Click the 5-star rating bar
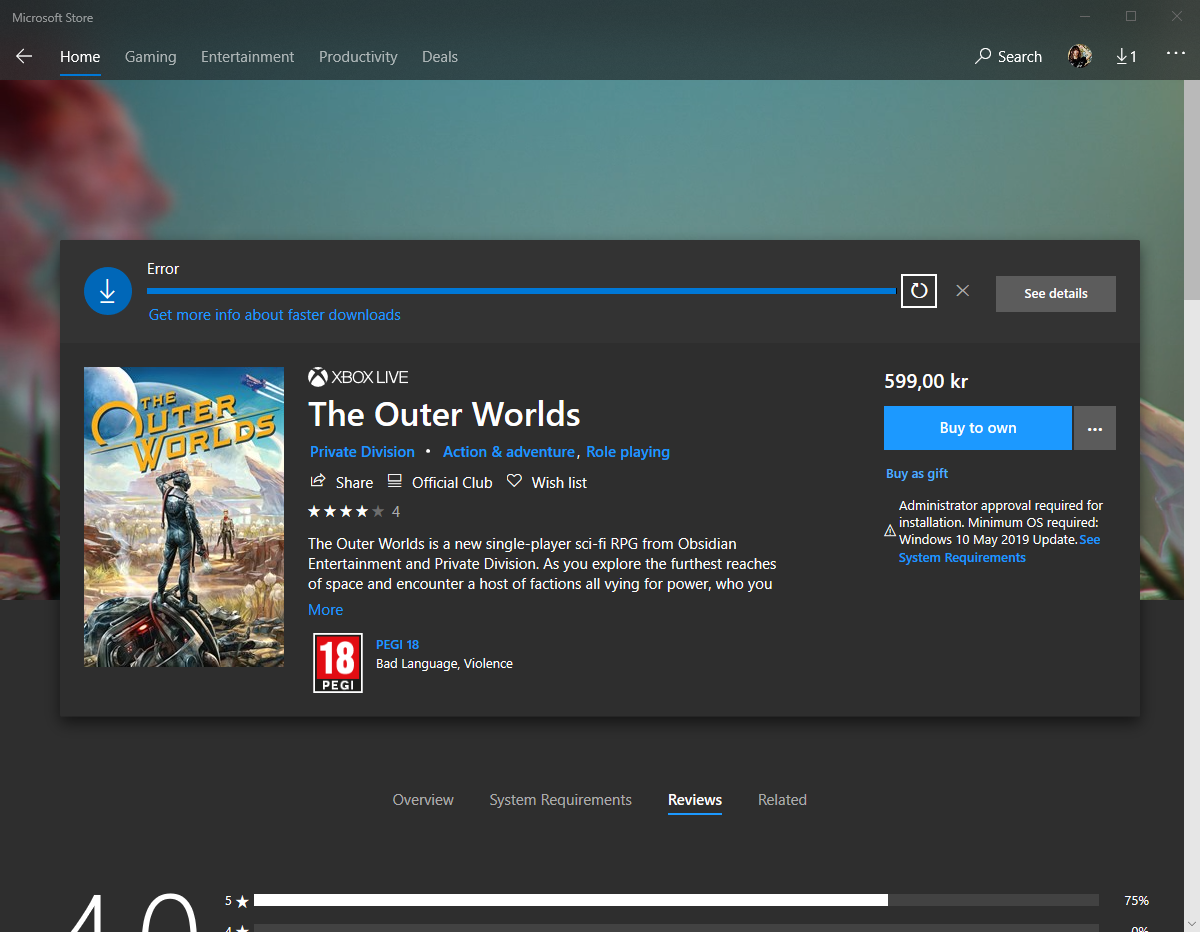The height and width of the screenshot is (932, 1200). click(x=676, y=900)
